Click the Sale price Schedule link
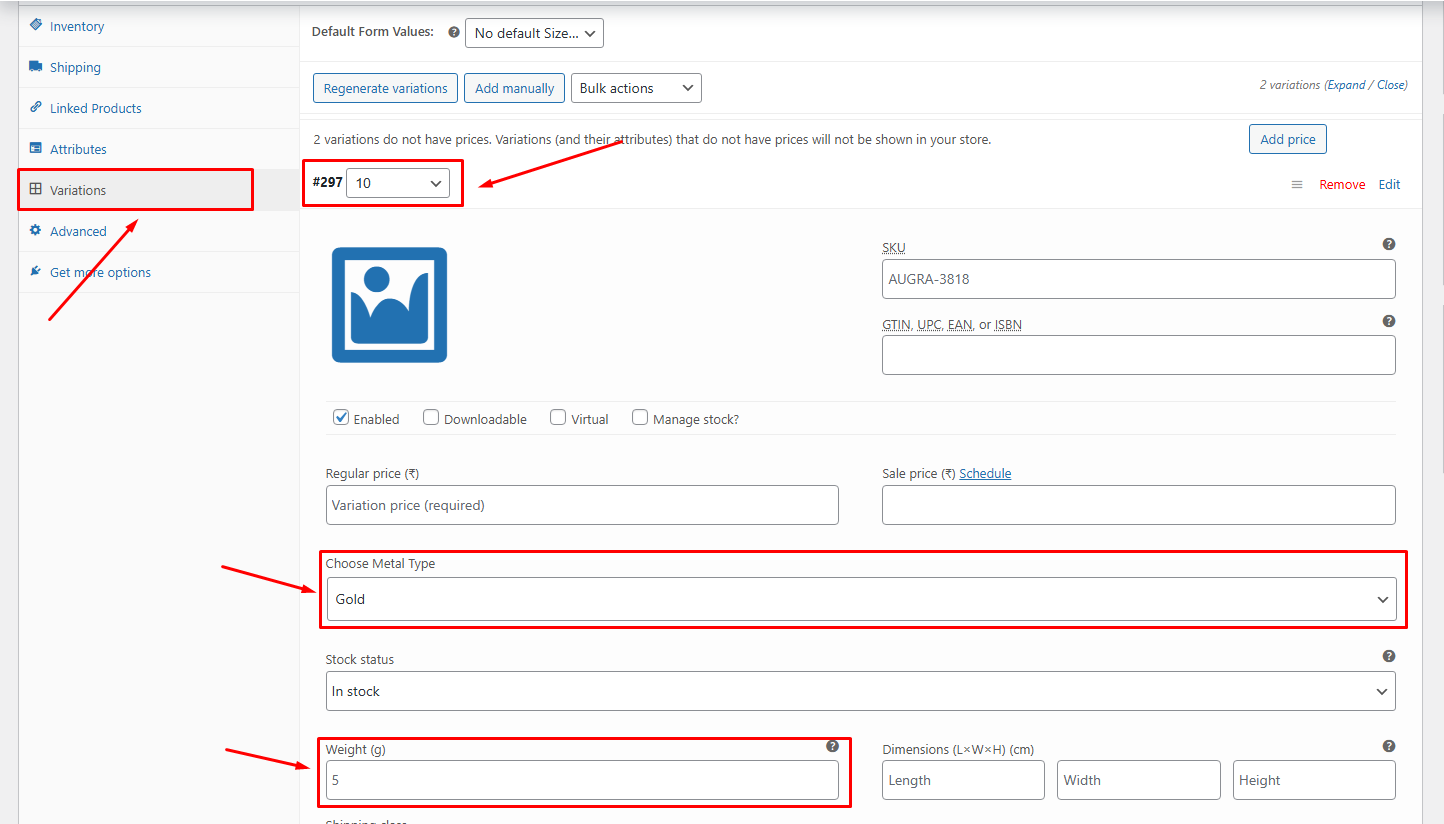This screenshot has width=1444, height=824. 985,473
